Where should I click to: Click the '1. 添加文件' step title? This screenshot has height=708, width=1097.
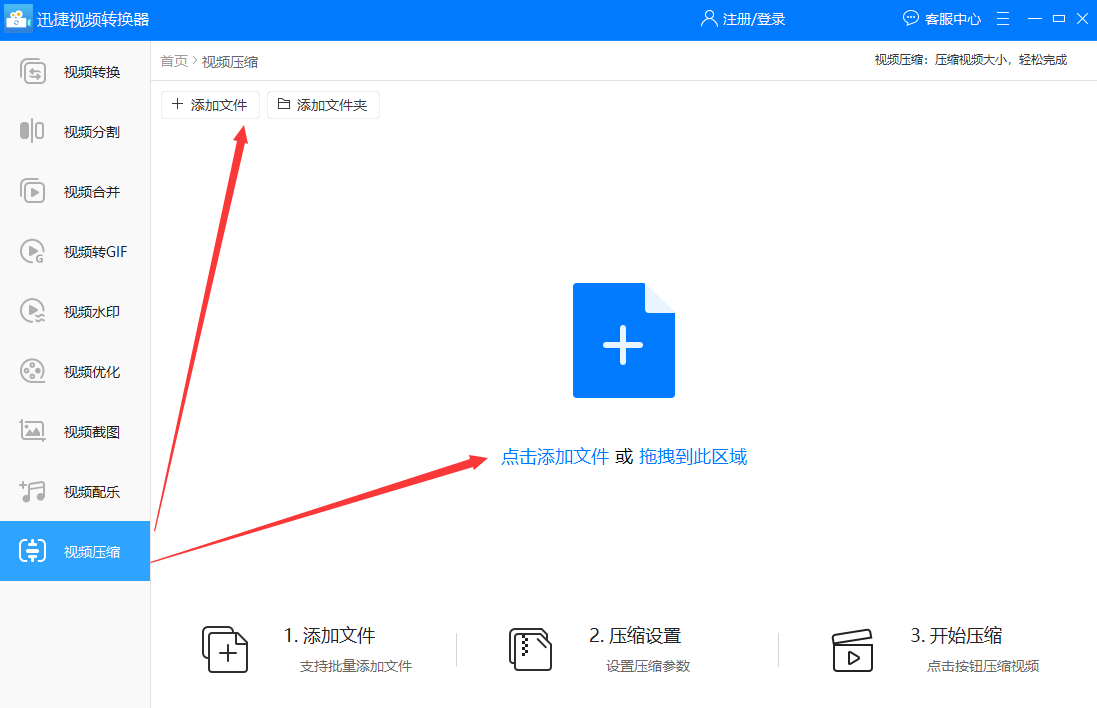(x=330, y=635)
